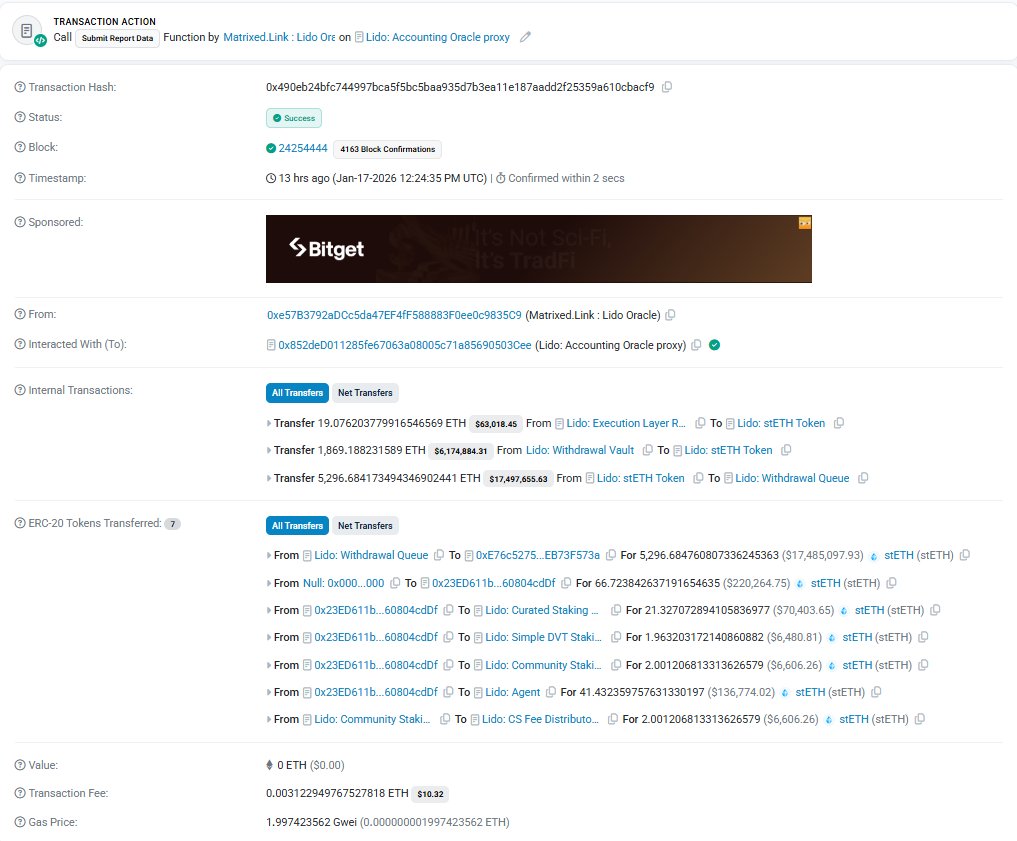The image size is (1017, 841).
Task: Expand token transfer to Lido: Simple DVT Staki...
Action: [269, 637]
